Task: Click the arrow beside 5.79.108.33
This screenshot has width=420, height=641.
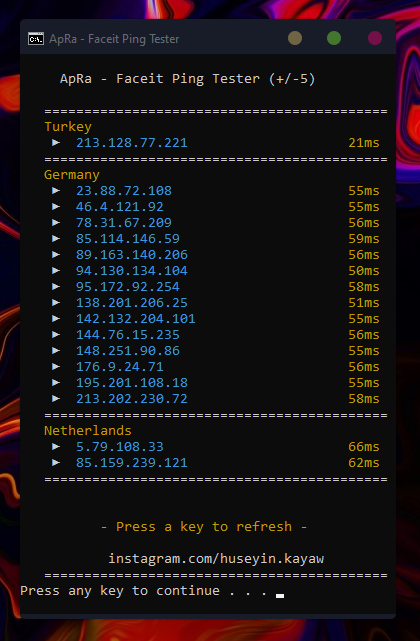Action: (x=56, y=446)
